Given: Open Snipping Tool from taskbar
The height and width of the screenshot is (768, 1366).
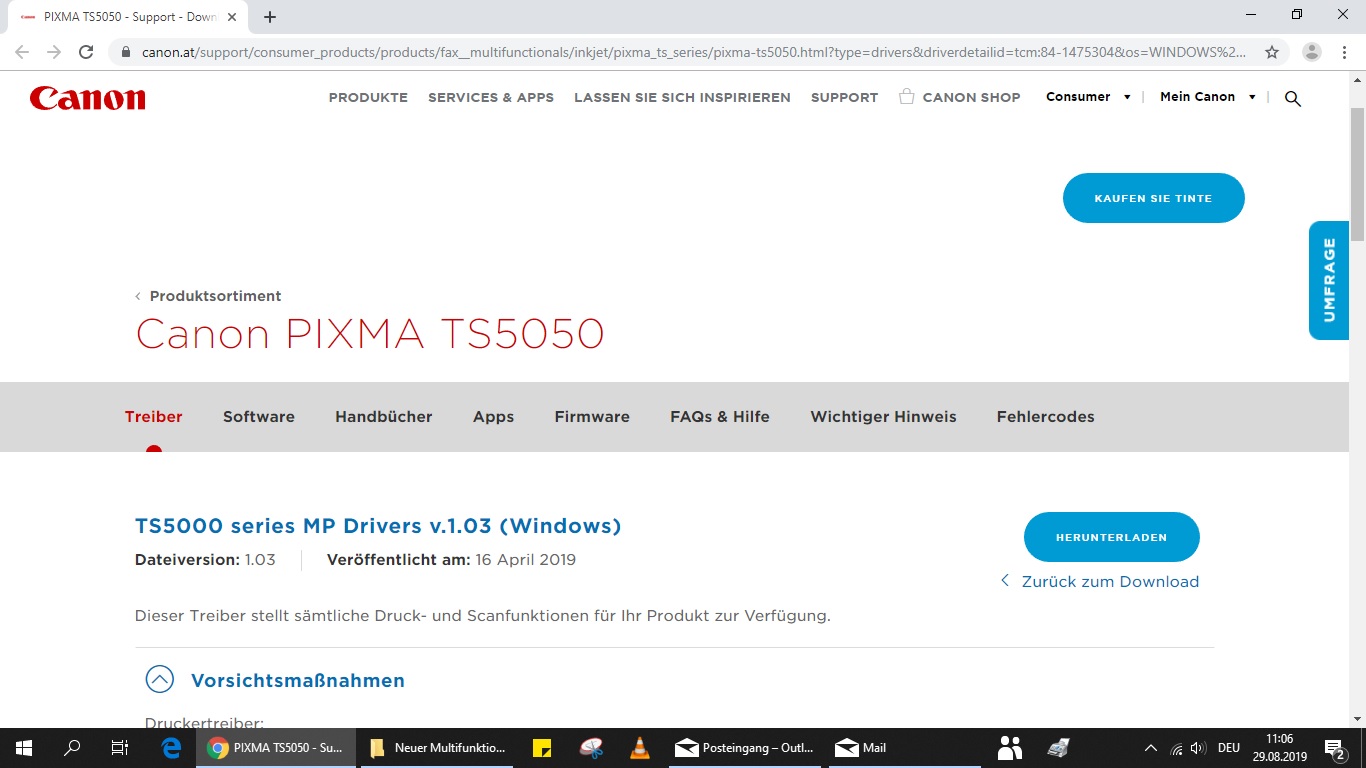Looking at the screenshot, I should 591,748.
